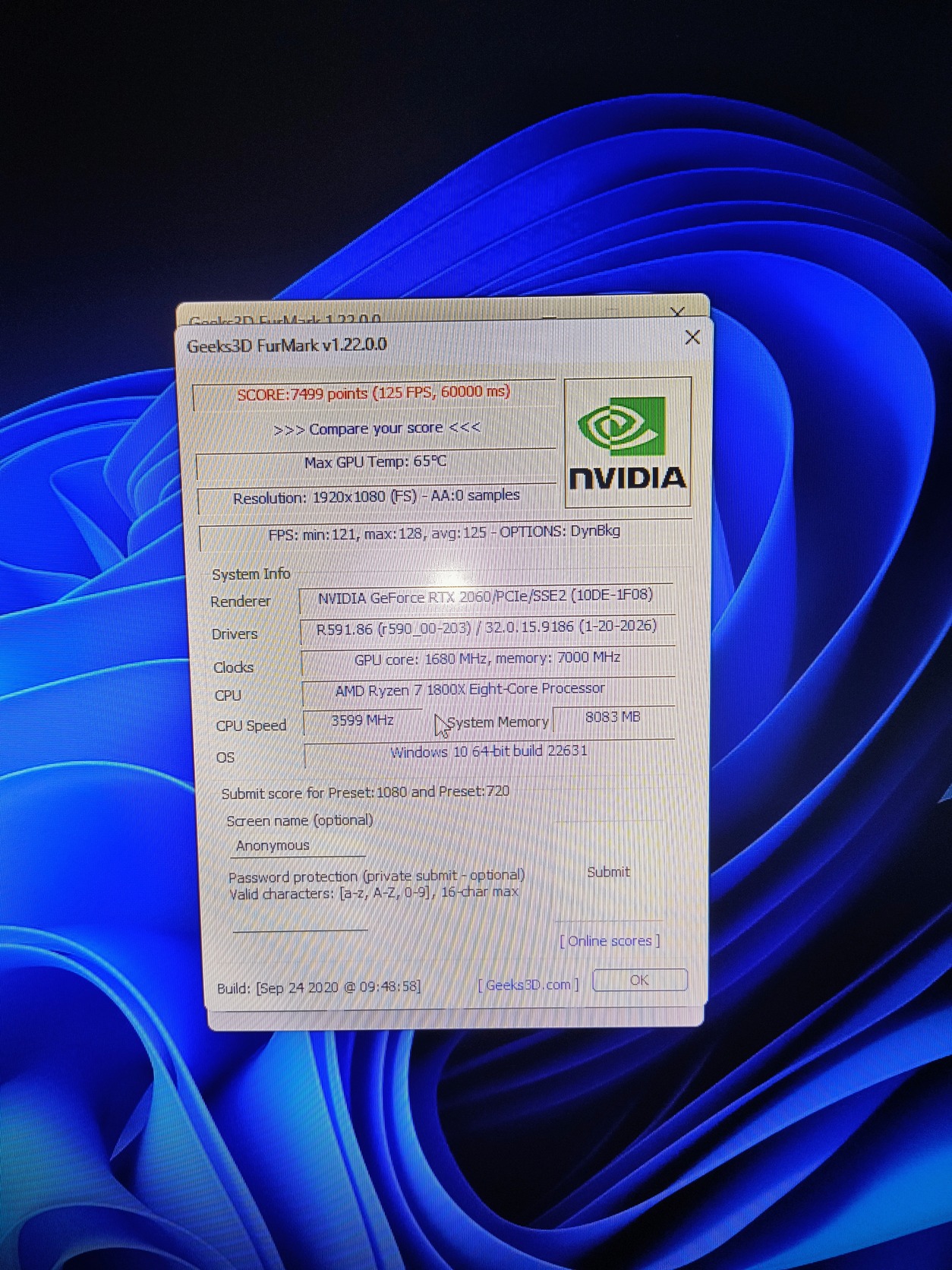Image resolution: width=952 pixels, height=1270 pixels.
Task: Open the Geeks3D.com link
Action: coord(528,984)
